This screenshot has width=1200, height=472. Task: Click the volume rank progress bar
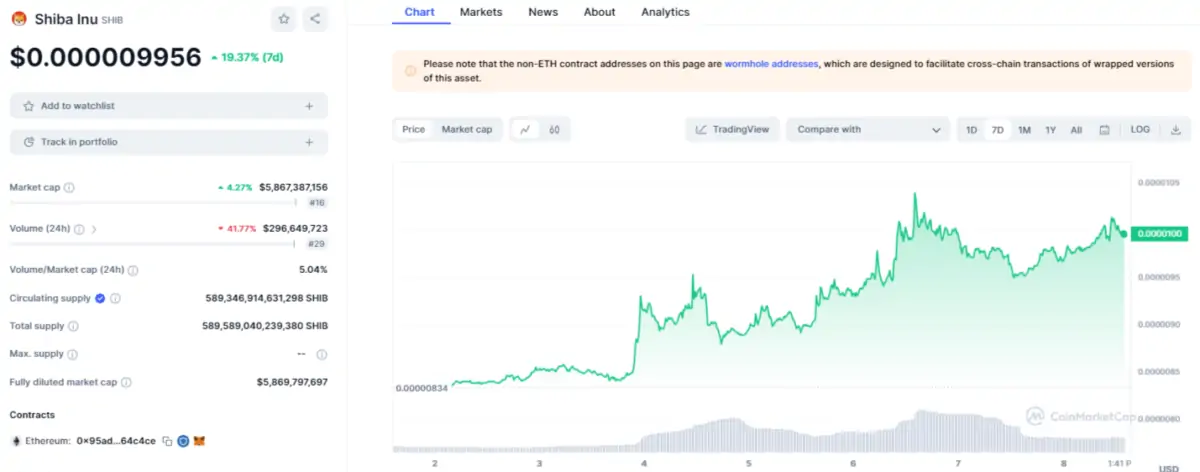click(x=151, y=243)
